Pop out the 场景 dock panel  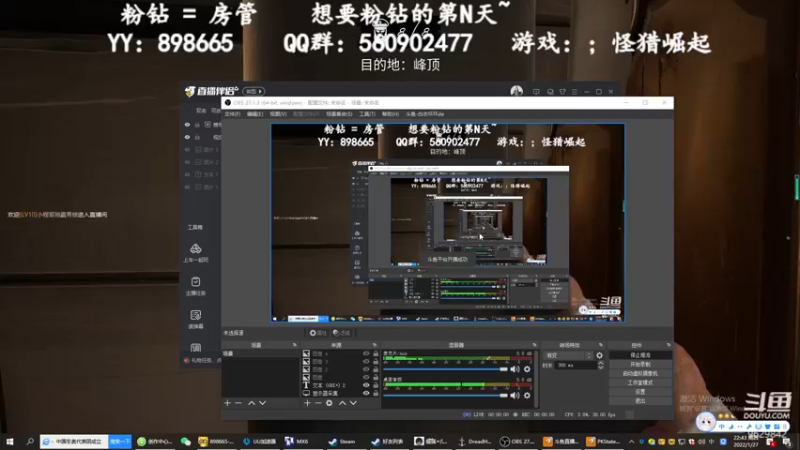[x=294, y=345]
